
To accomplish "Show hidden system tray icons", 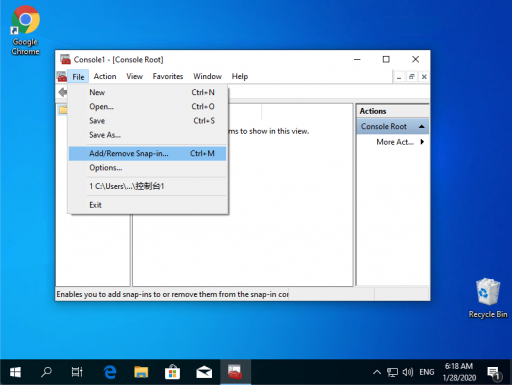I will [377, 372].
